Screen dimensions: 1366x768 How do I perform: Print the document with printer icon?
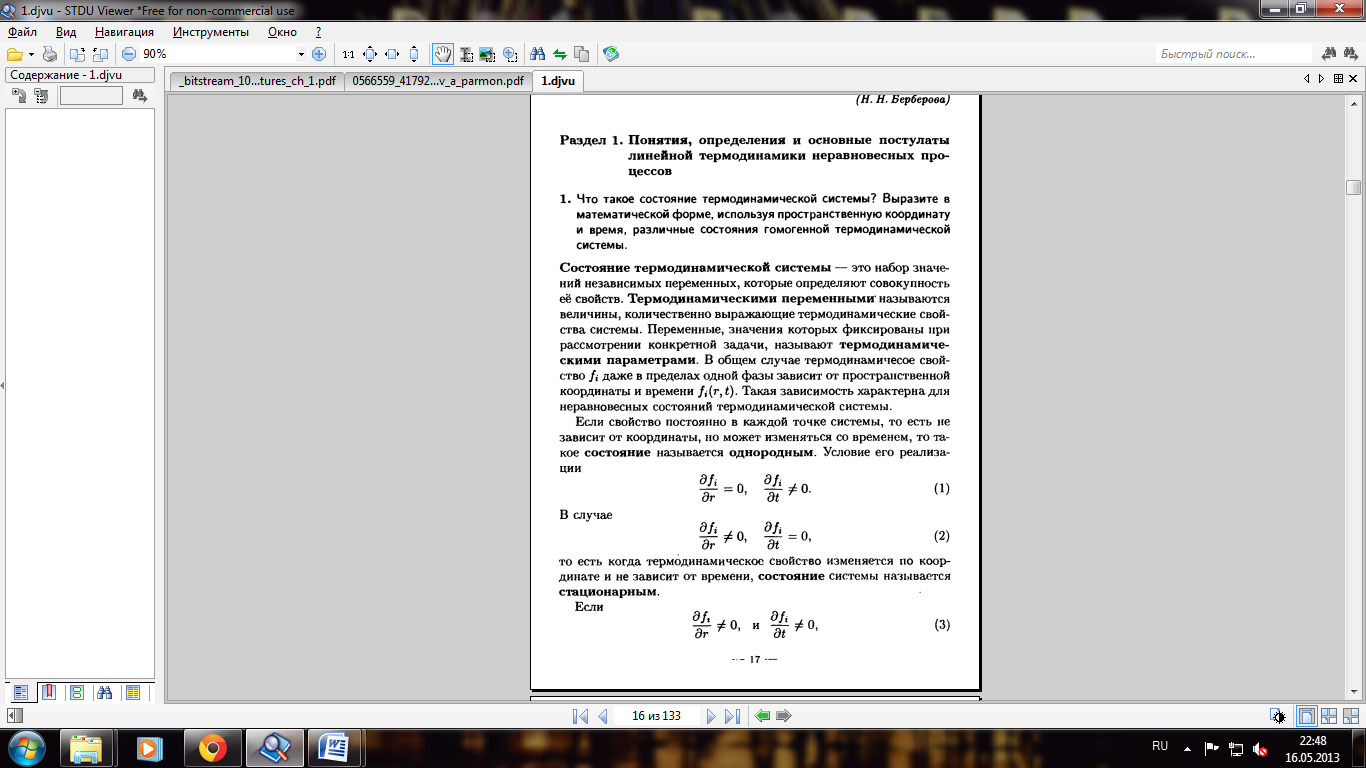(x=49, y=54)
